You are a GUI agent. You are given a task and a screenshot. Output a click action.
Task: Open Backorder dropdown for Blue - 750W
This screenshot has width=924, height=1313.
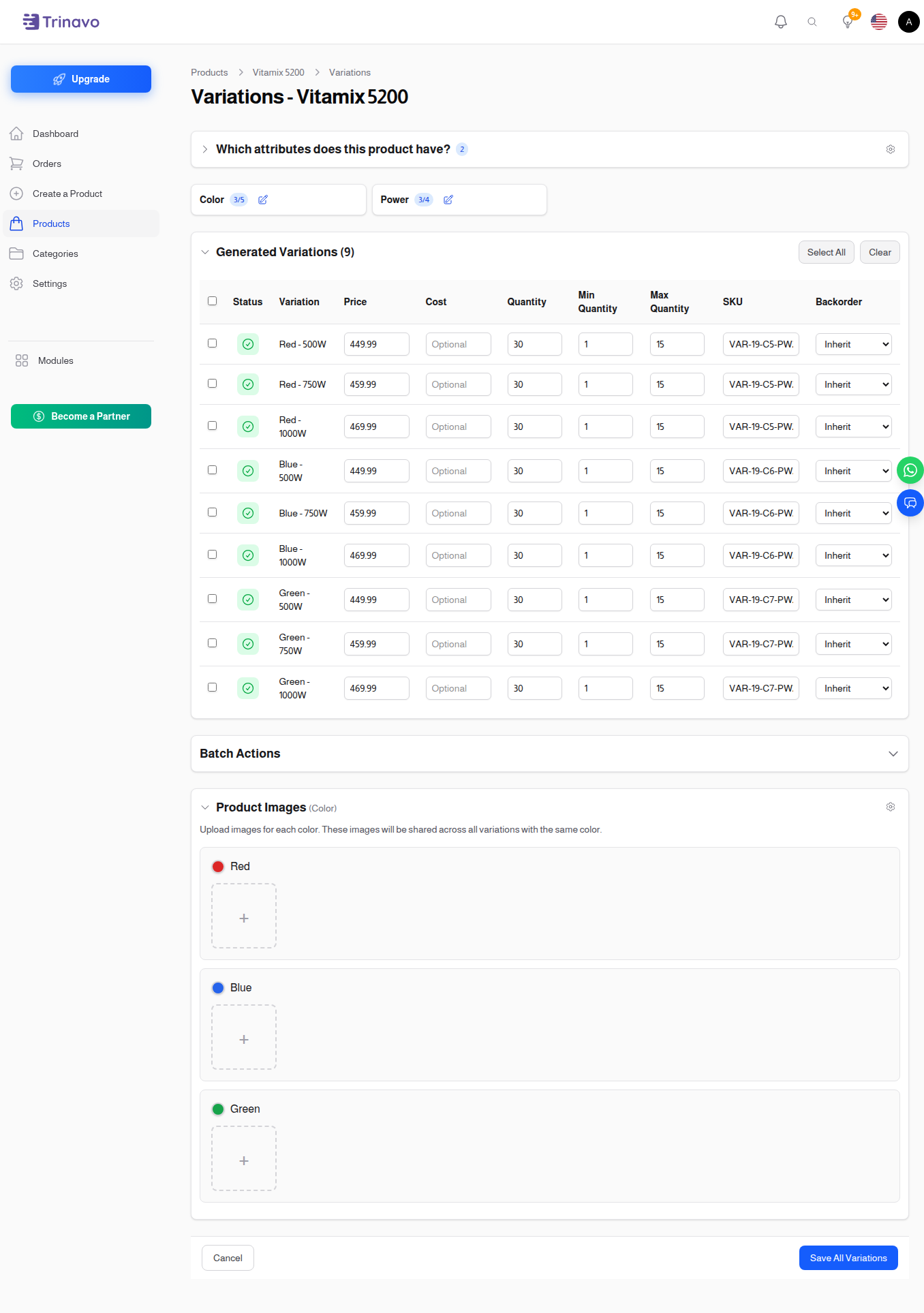pyautogui.click(x=854, y=513)
